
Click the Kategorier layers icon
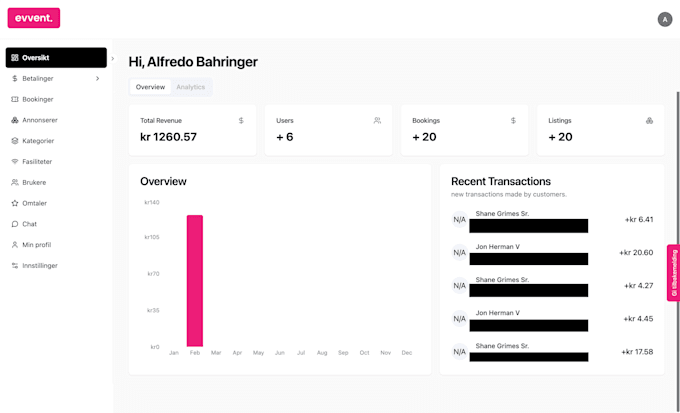[14, 141]
